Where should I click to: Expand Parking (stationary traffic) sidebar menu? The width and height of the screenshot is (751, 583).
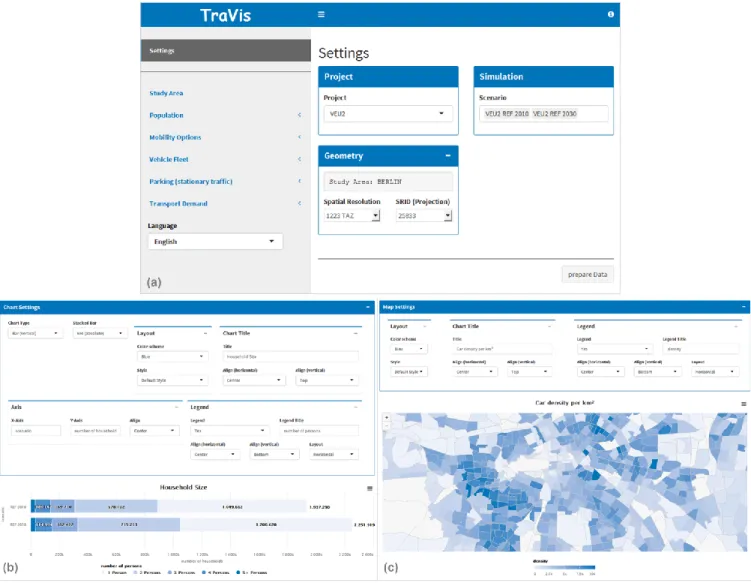[x=226, y=181]
